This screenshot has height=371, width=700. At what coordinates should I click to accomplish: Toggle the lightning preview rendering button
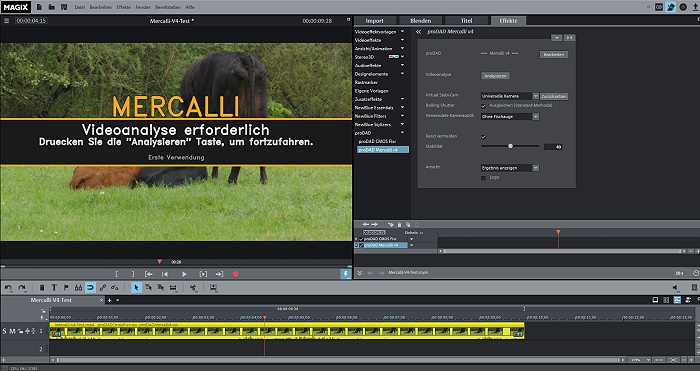point(346,274)
